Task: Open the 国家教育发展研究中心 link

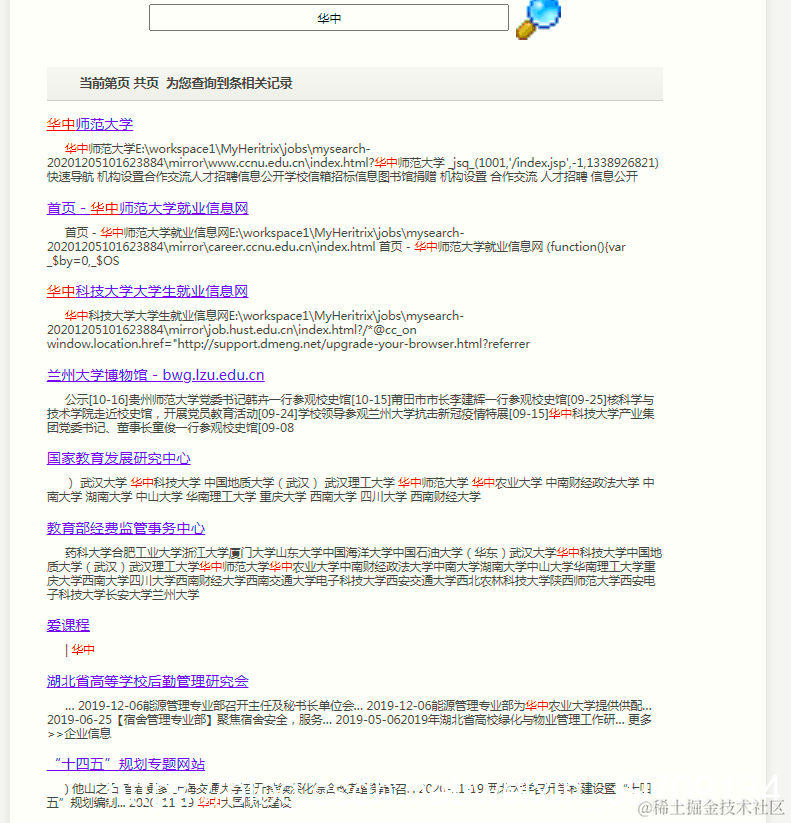Action: [119, 458]
